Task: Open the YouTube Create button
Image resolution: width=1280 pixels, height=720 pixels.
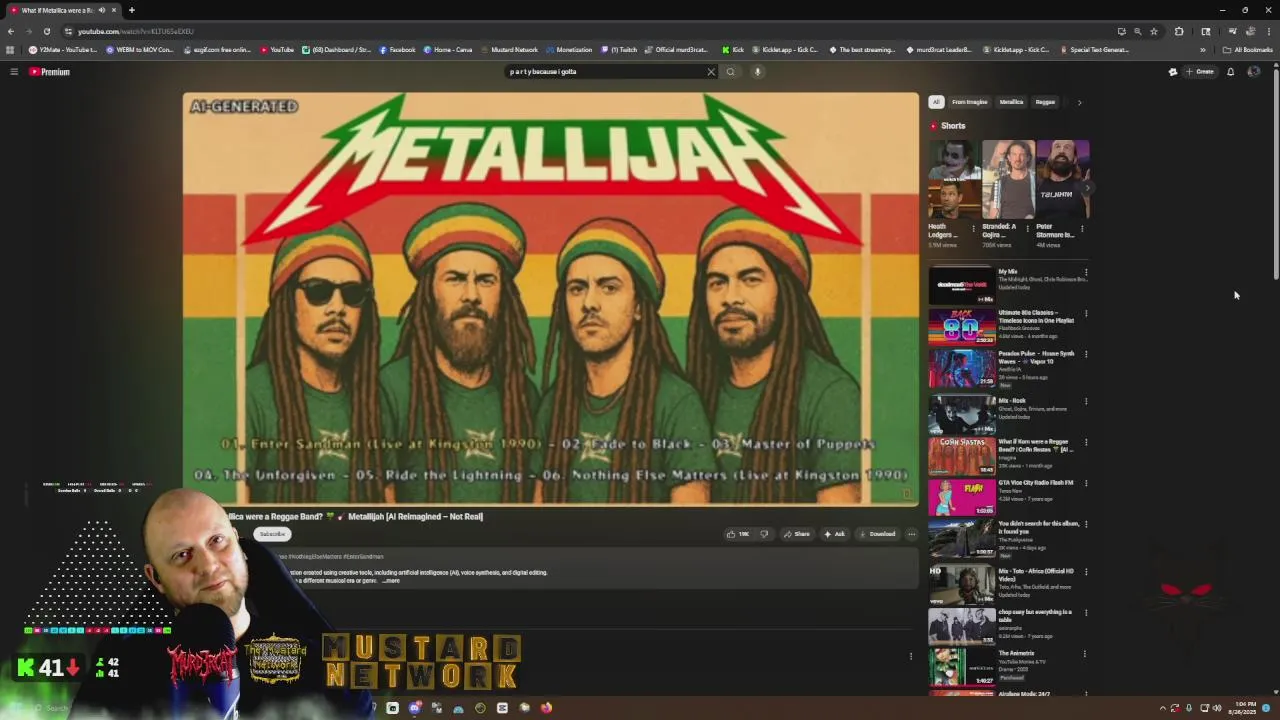Action: coord(1200,72)
